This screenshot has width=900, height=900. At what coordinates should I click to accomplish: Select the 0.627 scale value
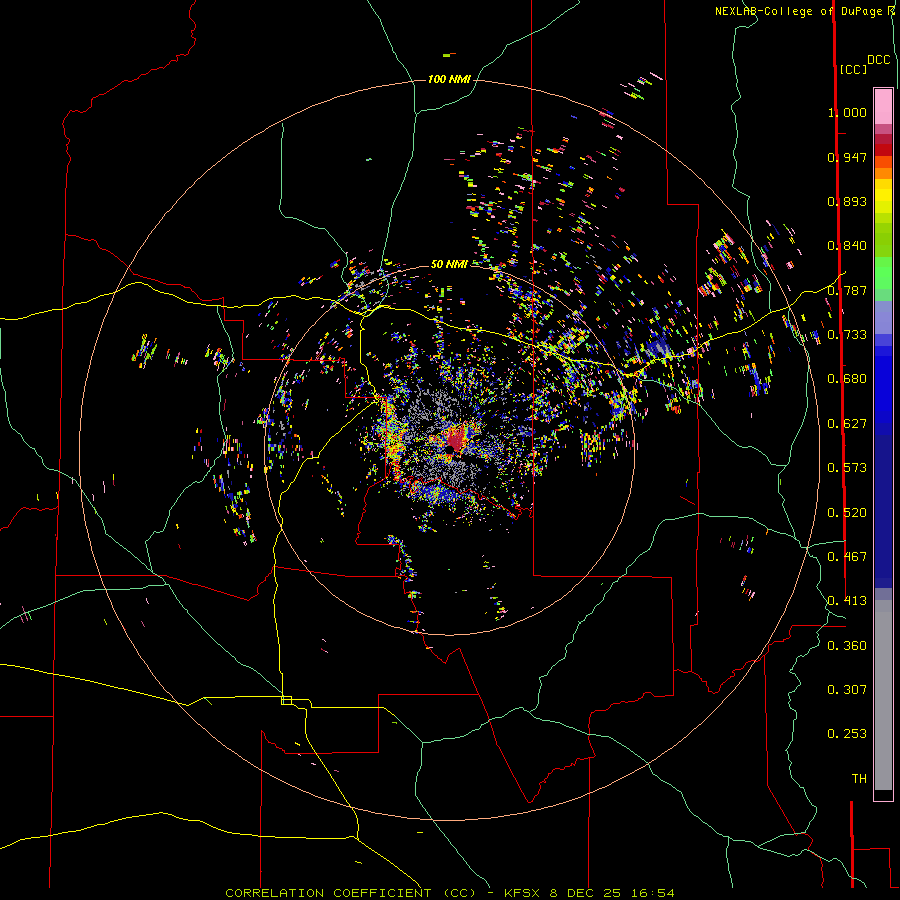(847, 424)
